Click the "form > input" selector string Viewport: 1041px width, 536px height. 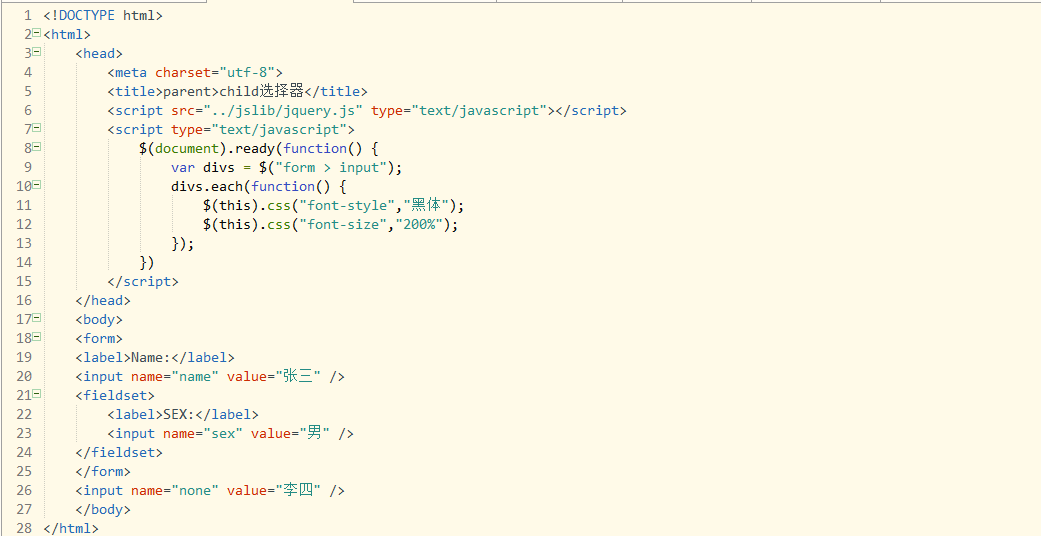coord(331,167)
